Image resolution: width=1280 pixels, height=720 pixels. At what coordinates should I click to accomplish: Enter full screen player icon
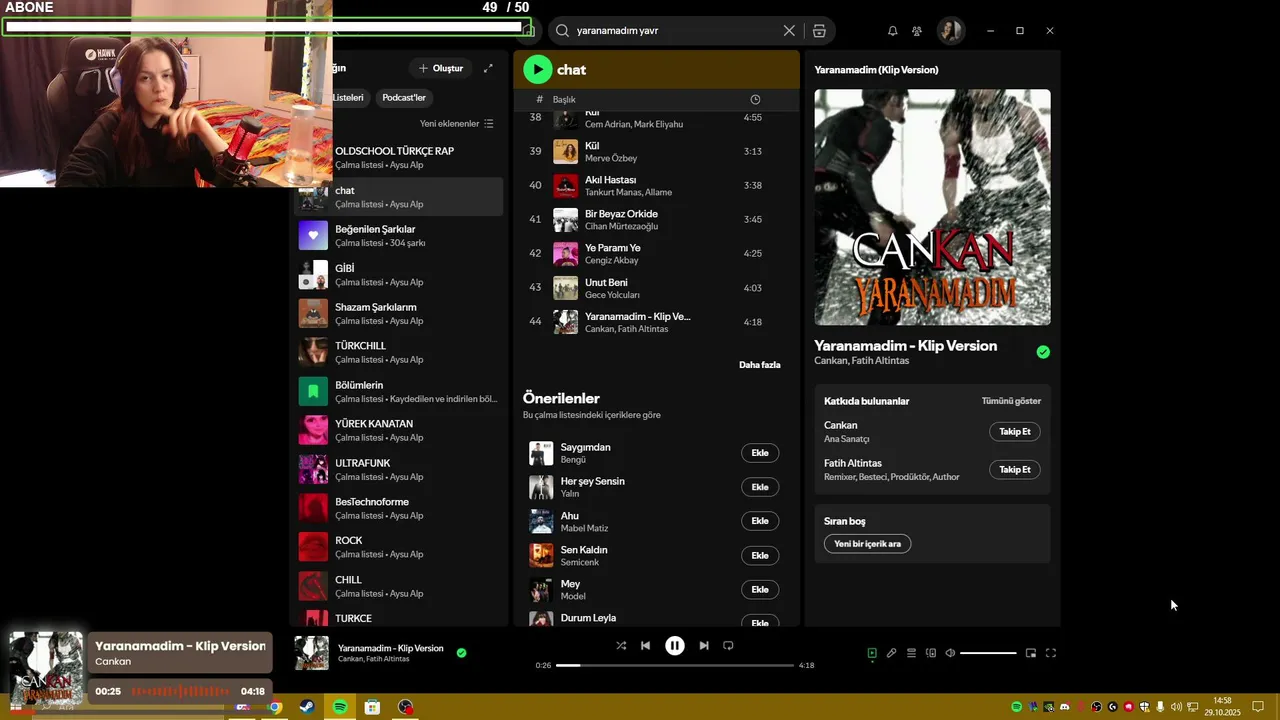point(1051,653)
